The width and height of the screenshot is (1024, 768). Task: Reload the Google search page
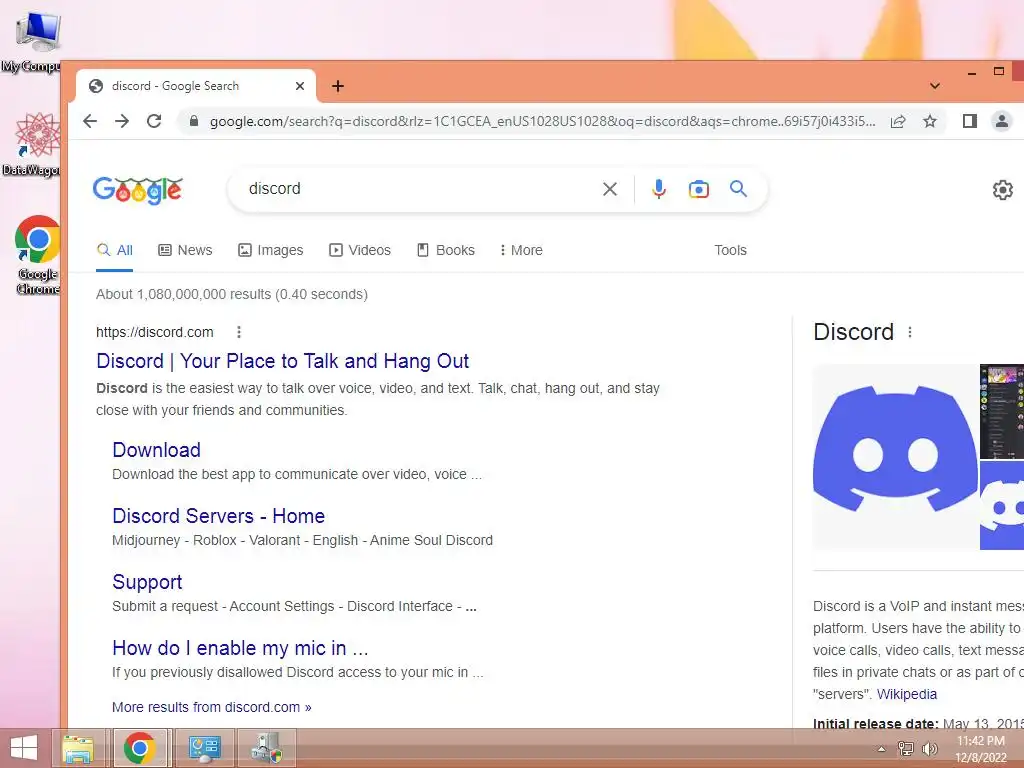point(154,121)
